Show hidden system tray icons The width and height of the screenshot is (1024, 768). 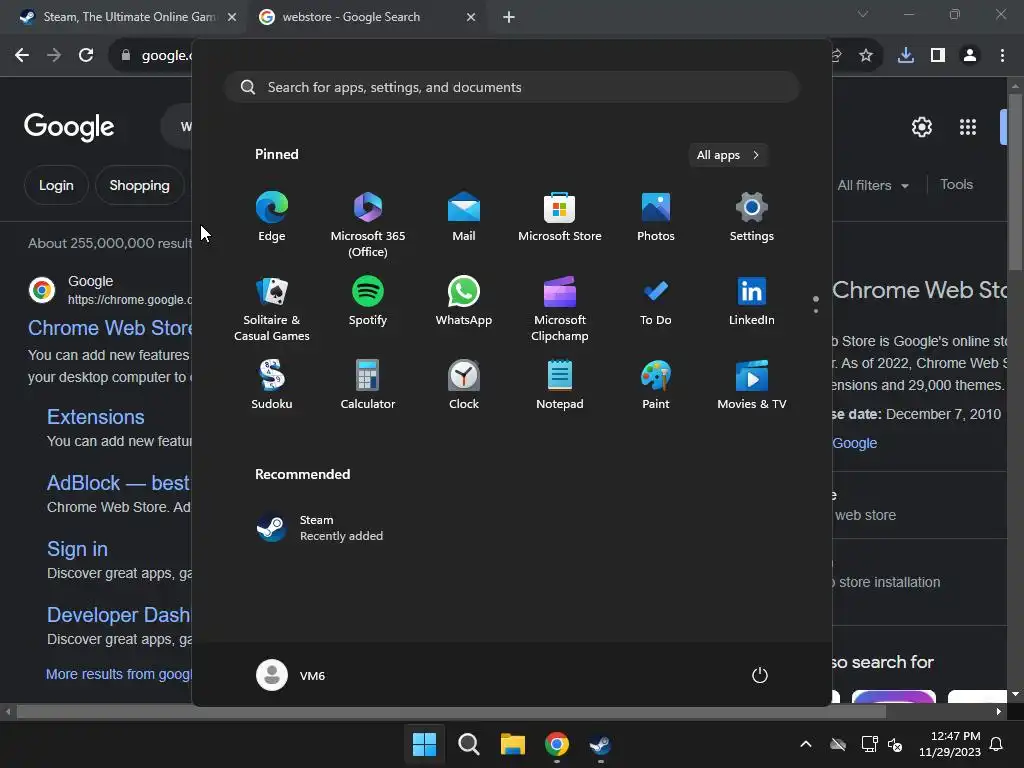(x=806, y=744)
